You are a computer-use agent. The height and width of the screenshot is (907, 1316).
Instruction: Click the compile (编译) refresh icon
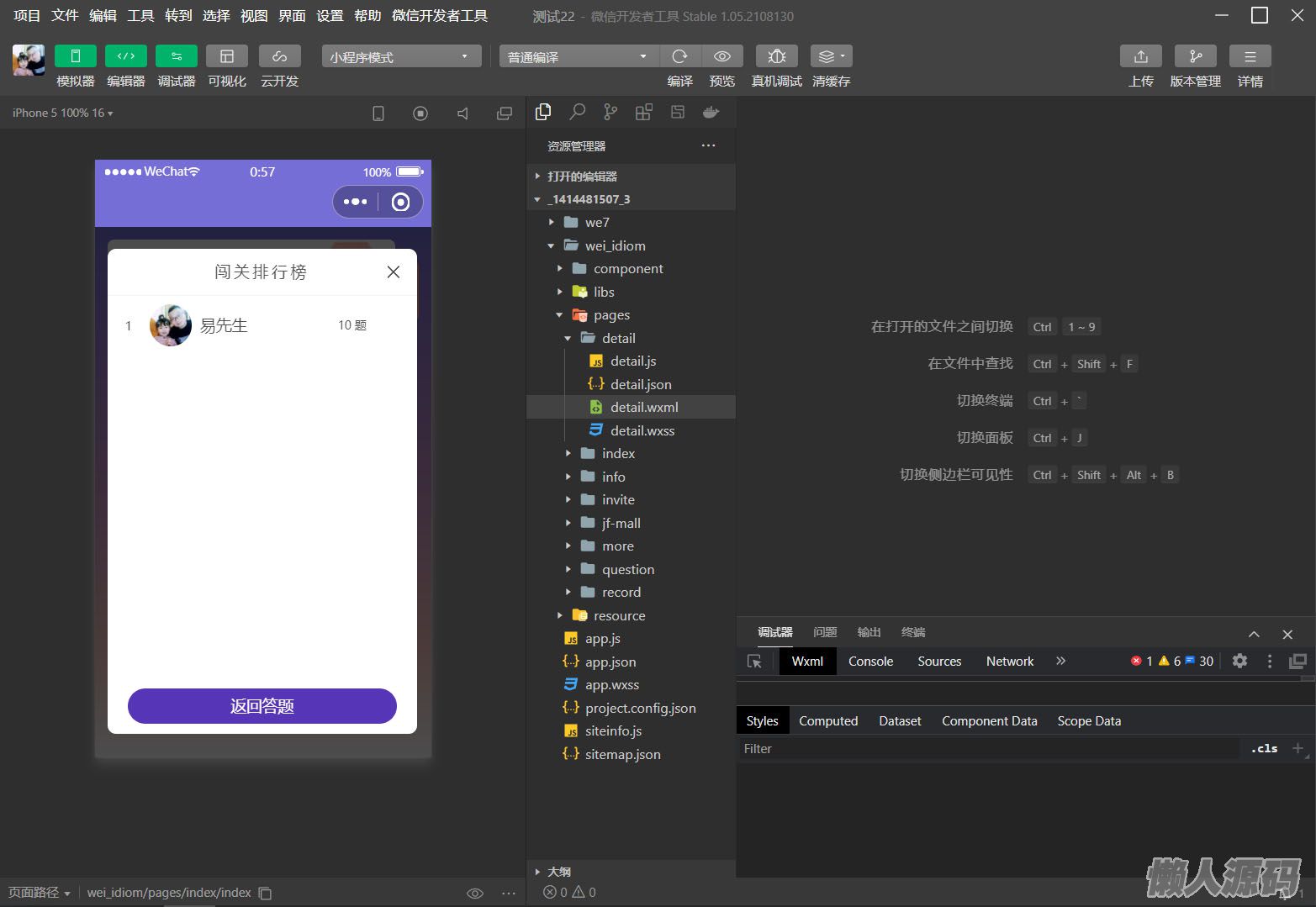pyautogui.click(x=679, y=56)
